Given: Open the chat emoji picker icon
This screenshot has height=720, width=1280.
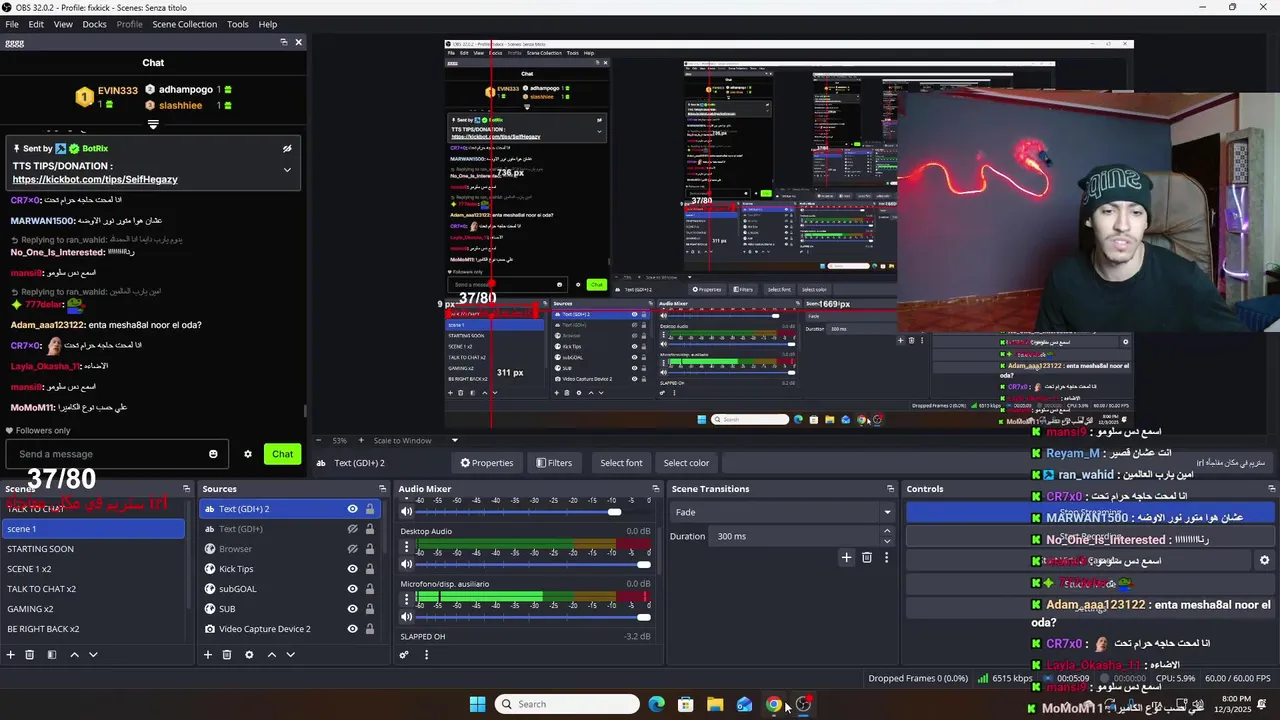Looking at the screenshot, I should tap(213, 454).
